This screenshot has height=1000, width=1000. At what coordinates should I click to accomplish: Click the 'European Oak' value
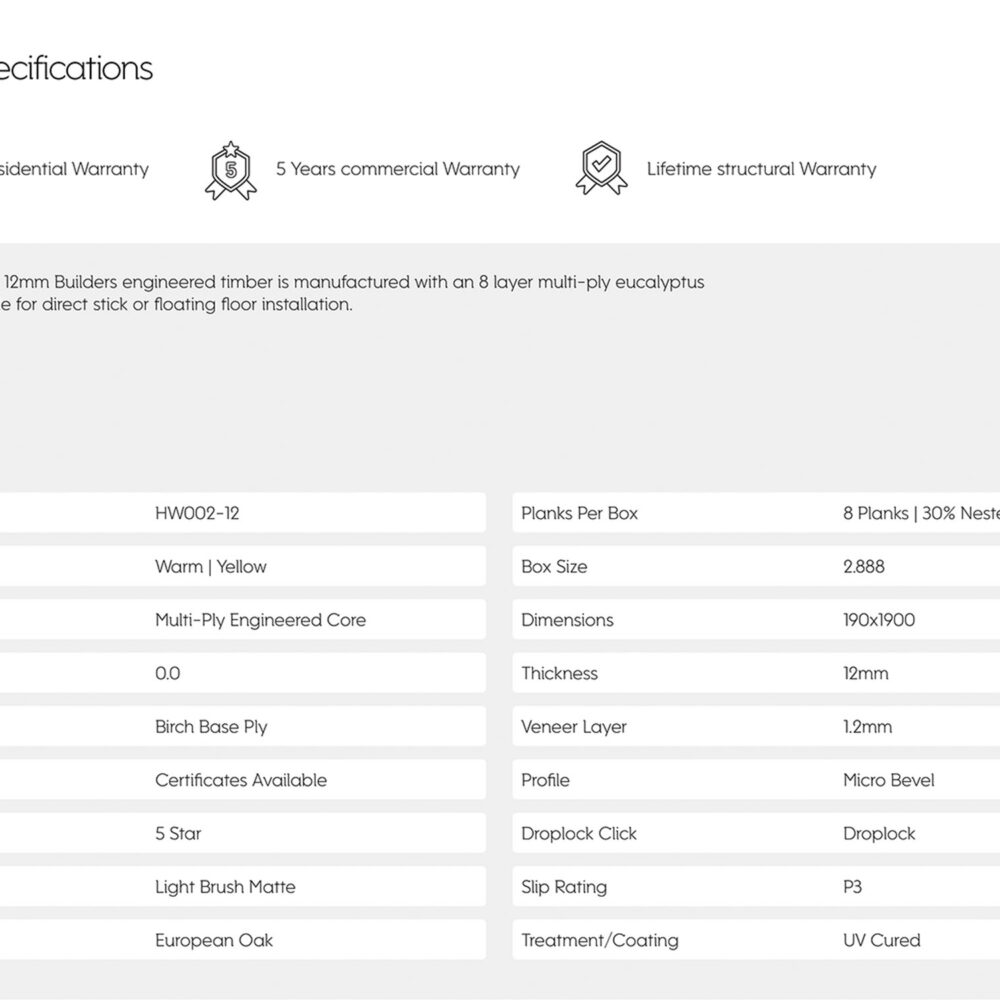click(x=214, y=940)
